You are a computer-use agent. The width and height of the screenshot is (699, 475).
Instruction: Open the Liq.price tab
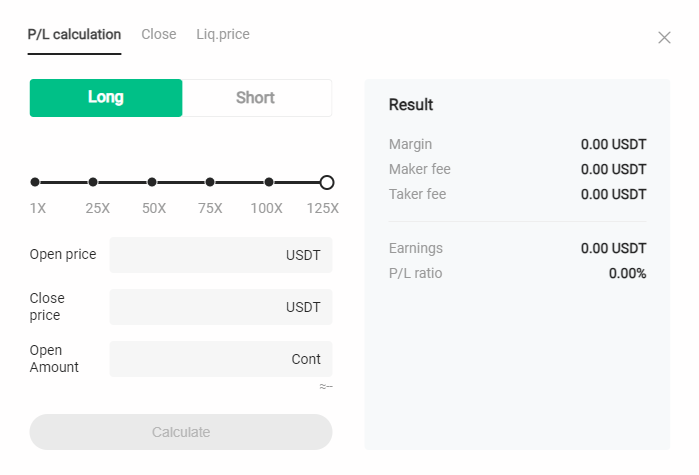pyautogui.click(x=223, y=34)
